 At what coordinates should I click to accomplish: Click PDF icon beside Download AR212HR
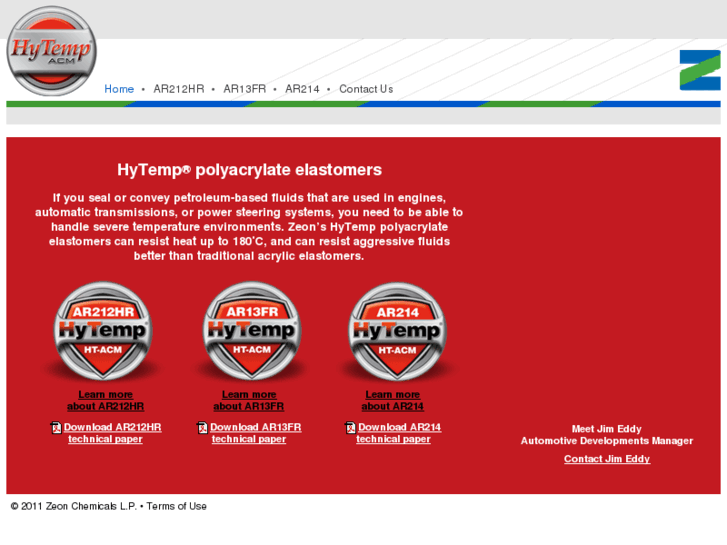(x=56, y=428)
